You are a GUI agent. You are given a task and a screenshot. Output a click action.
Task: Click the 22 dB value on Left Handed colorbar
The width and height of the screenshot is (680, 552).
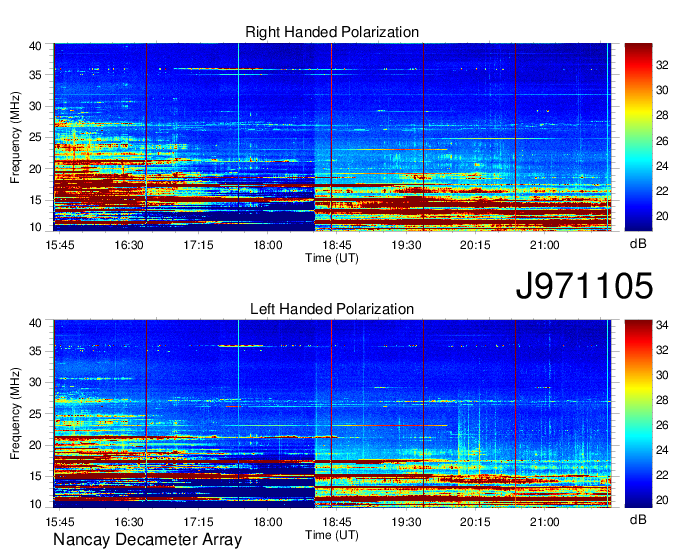662,476
